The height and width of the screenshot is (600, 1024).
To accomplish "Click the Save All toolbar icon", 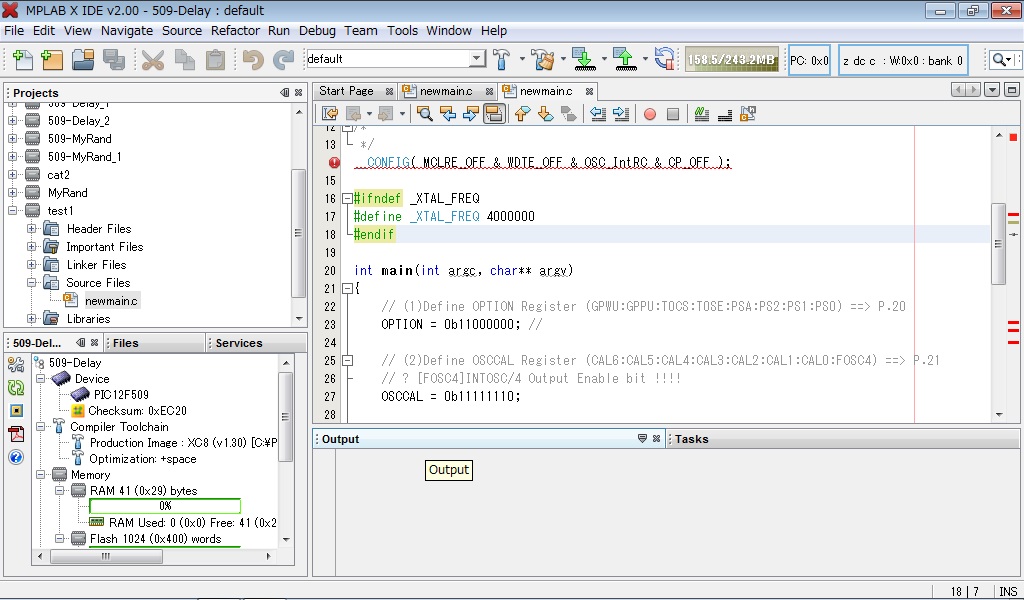I will pos(112,60).
